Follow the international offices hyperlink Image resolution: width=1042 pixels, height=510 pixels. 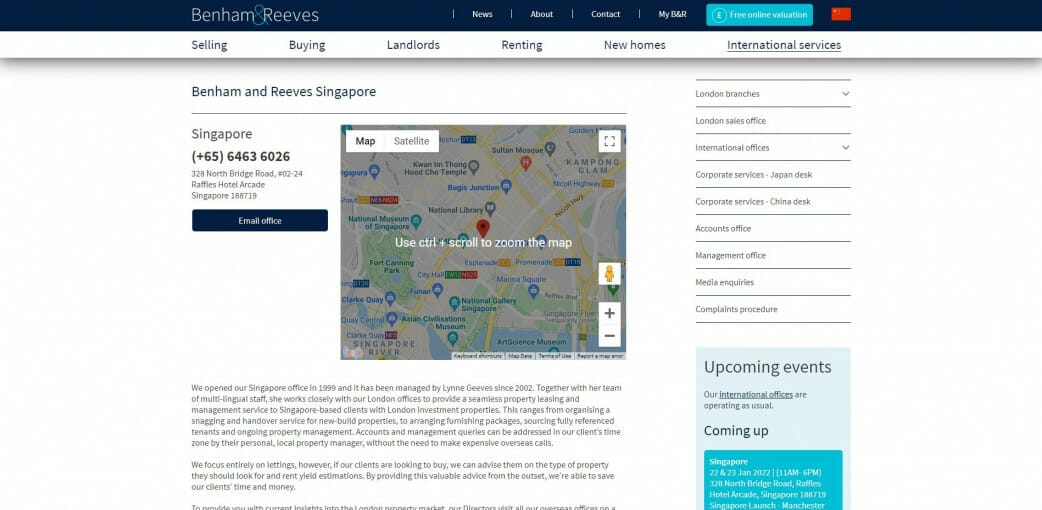(756, 394)
